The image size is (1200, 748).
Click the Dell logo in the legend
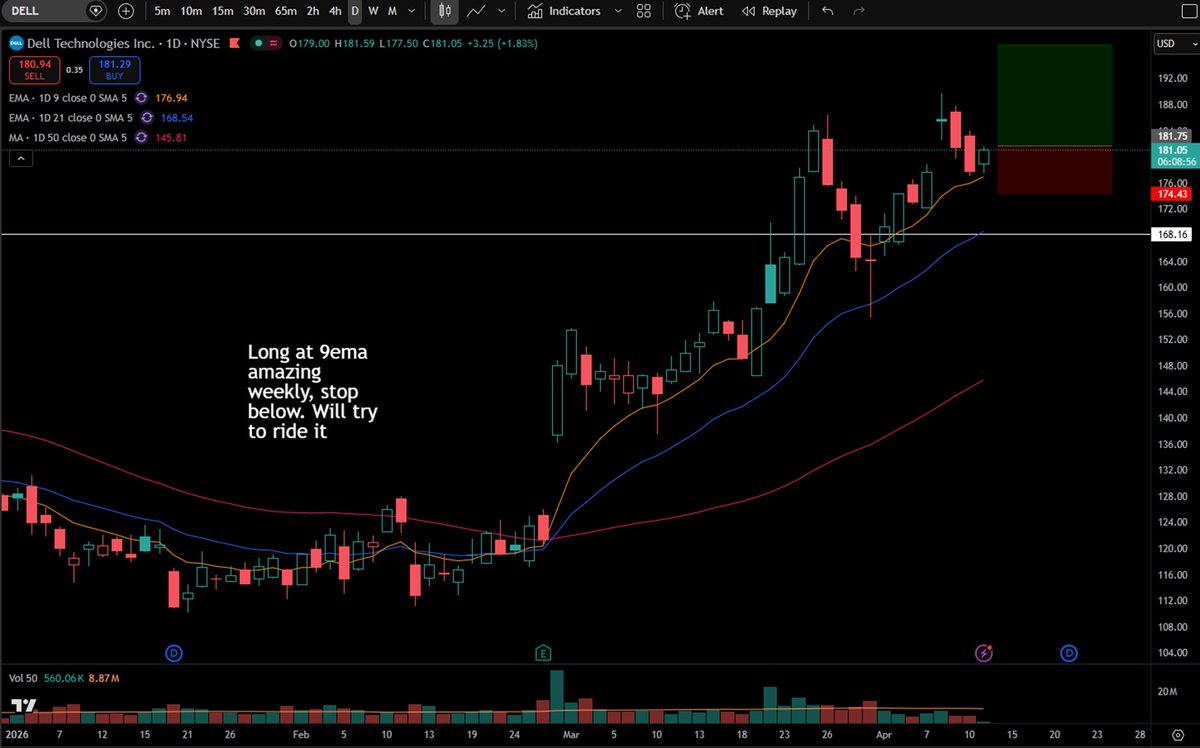pyautogui.click(x=15, y=43)
